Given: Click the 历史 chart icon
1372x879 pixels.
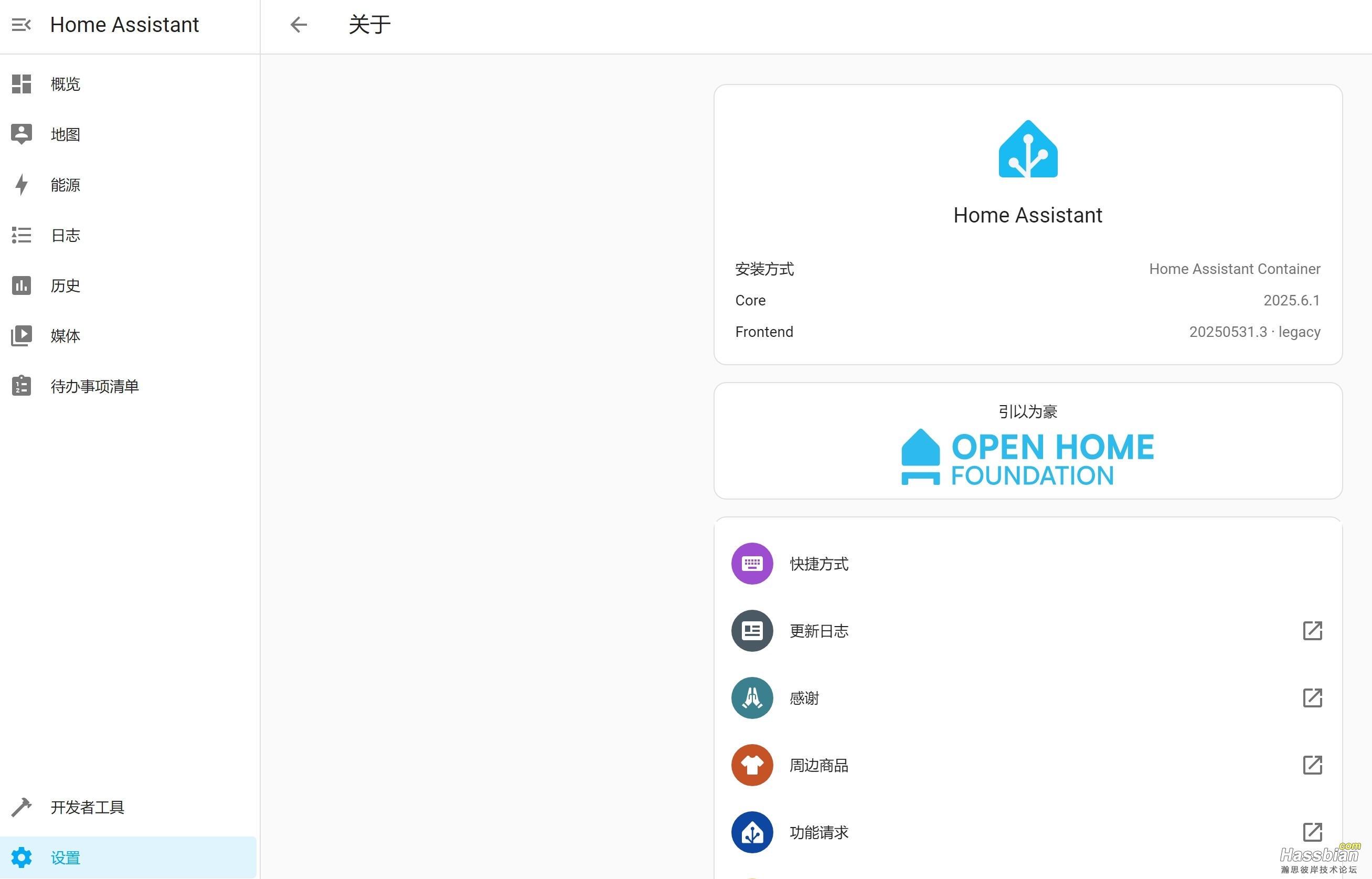Looking at the screenshot, I should coord(22,285).
